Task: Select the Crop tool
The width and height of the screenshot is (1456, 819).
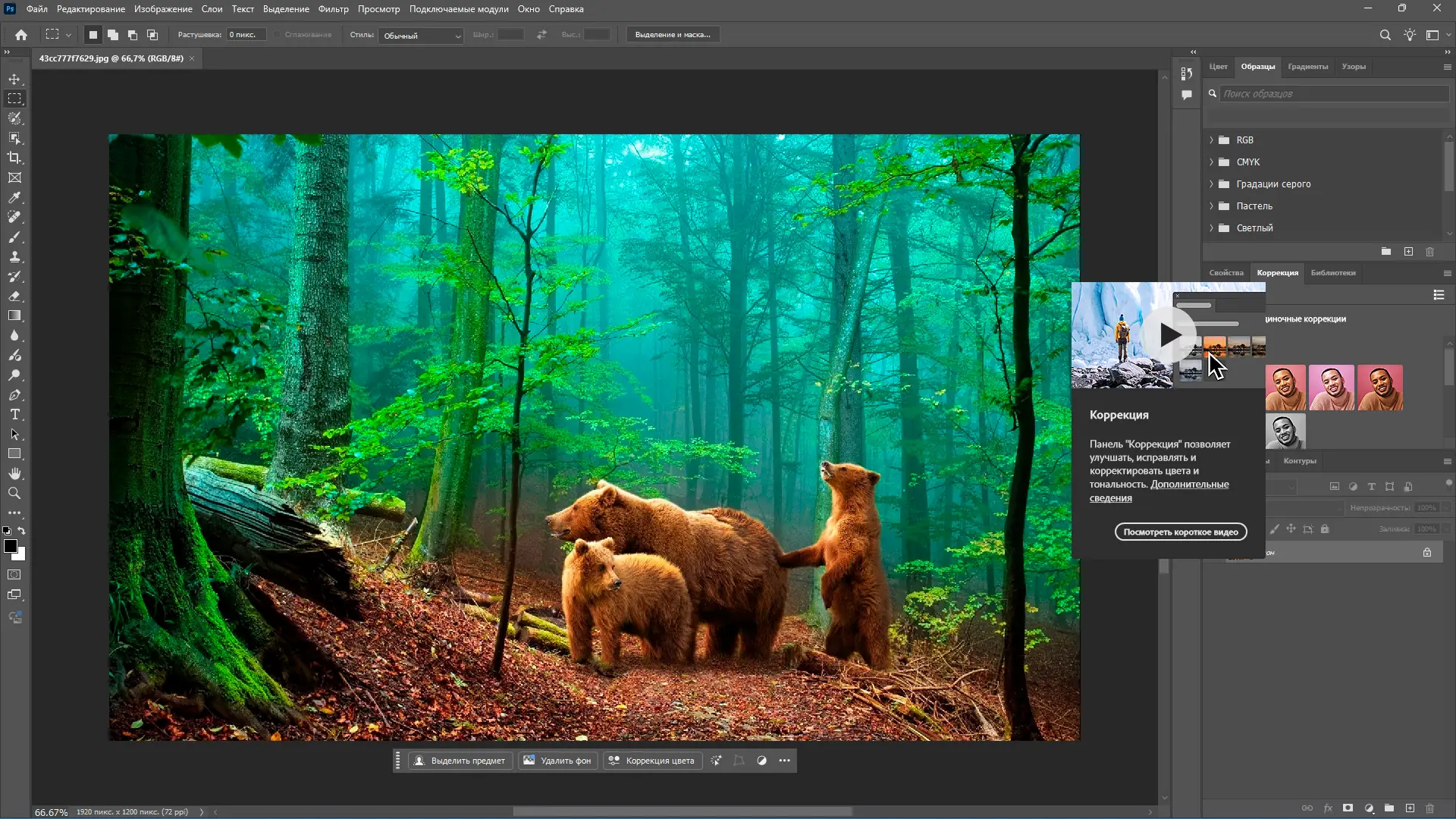Action: tap(14, 158)
